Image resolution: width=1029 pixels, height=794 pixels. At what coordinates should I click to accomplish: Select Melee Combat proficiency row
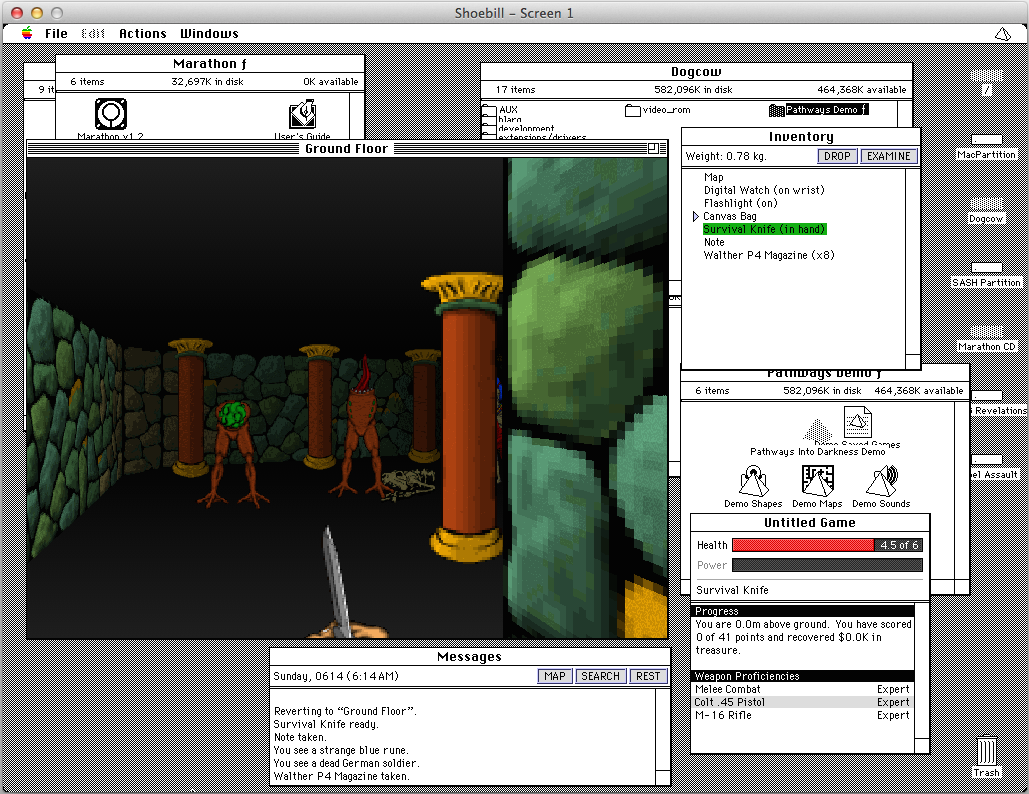pyautogui.click(x=802, y=689)
